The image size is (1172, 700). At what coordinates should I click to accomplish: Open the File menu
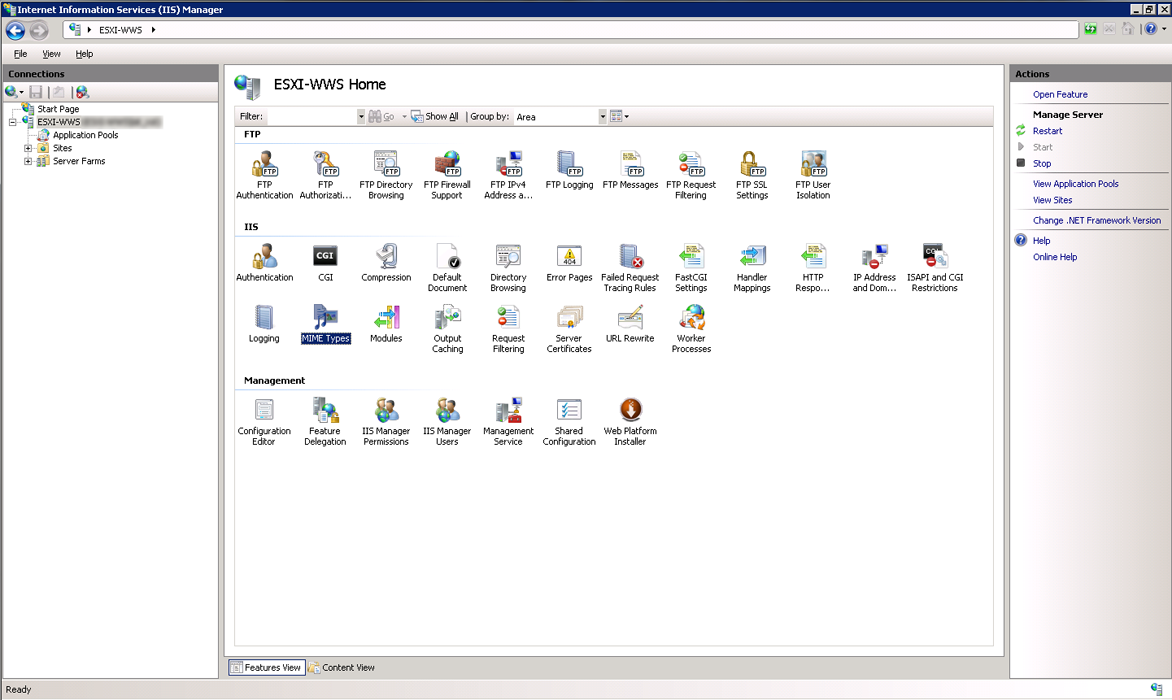[20, 54]
